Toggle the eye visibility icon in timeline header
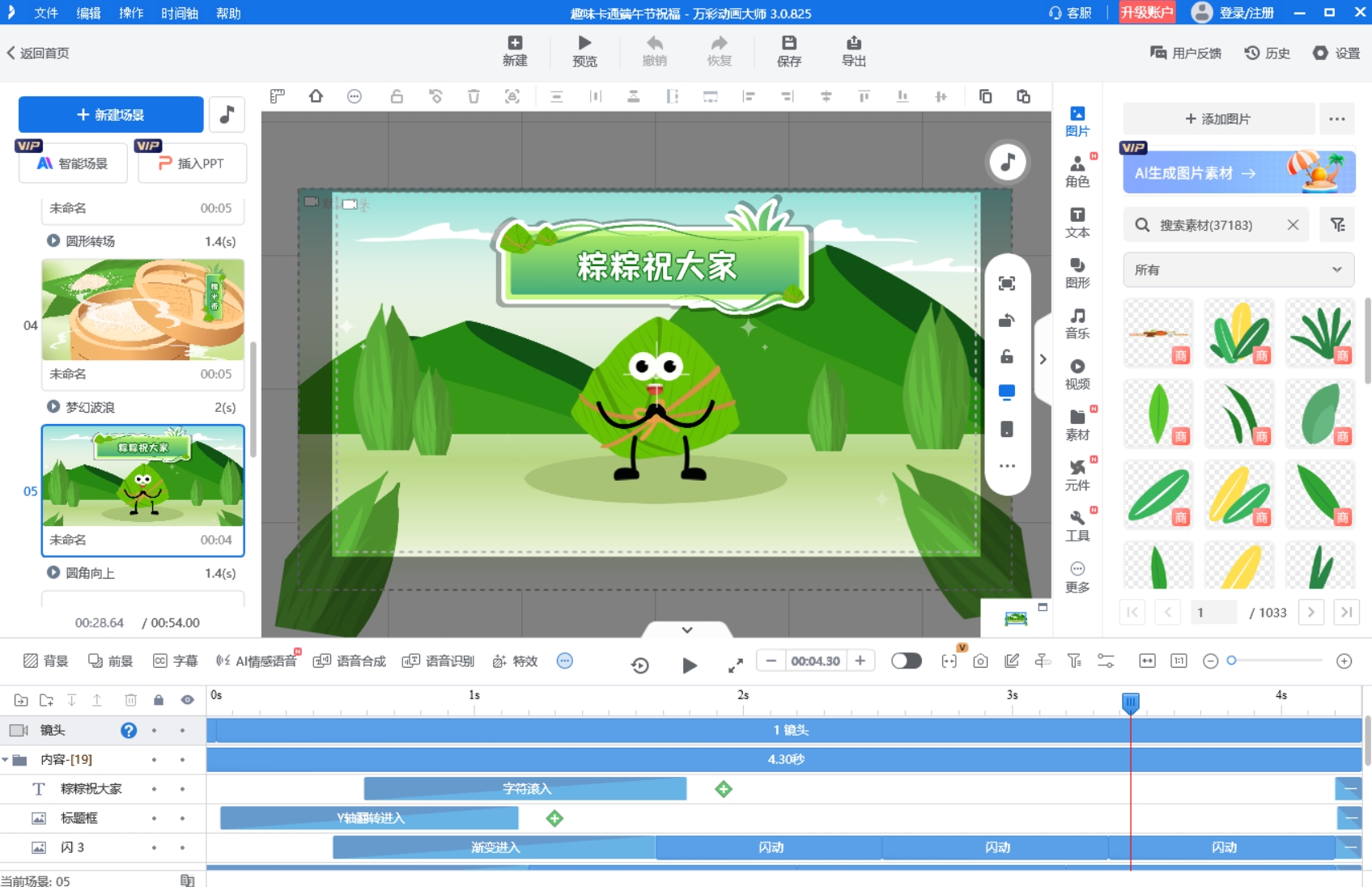 pos(187,700)
